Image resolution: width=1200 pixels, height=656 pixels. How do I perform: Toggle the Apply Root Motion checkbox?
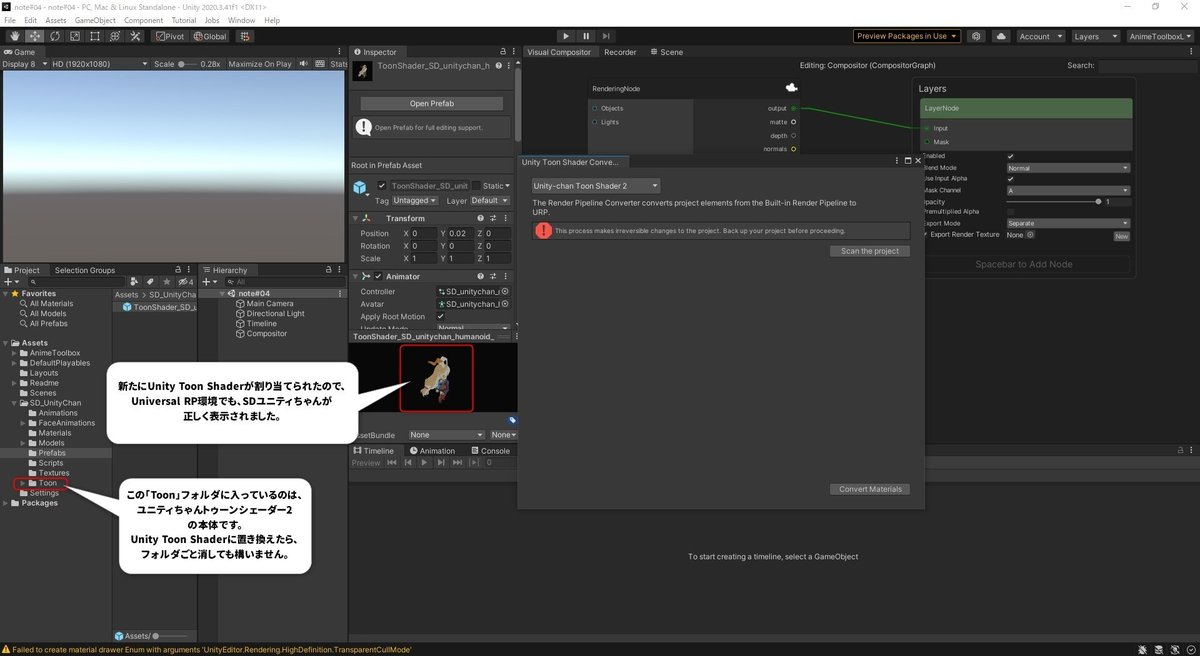tap(441, 317)
